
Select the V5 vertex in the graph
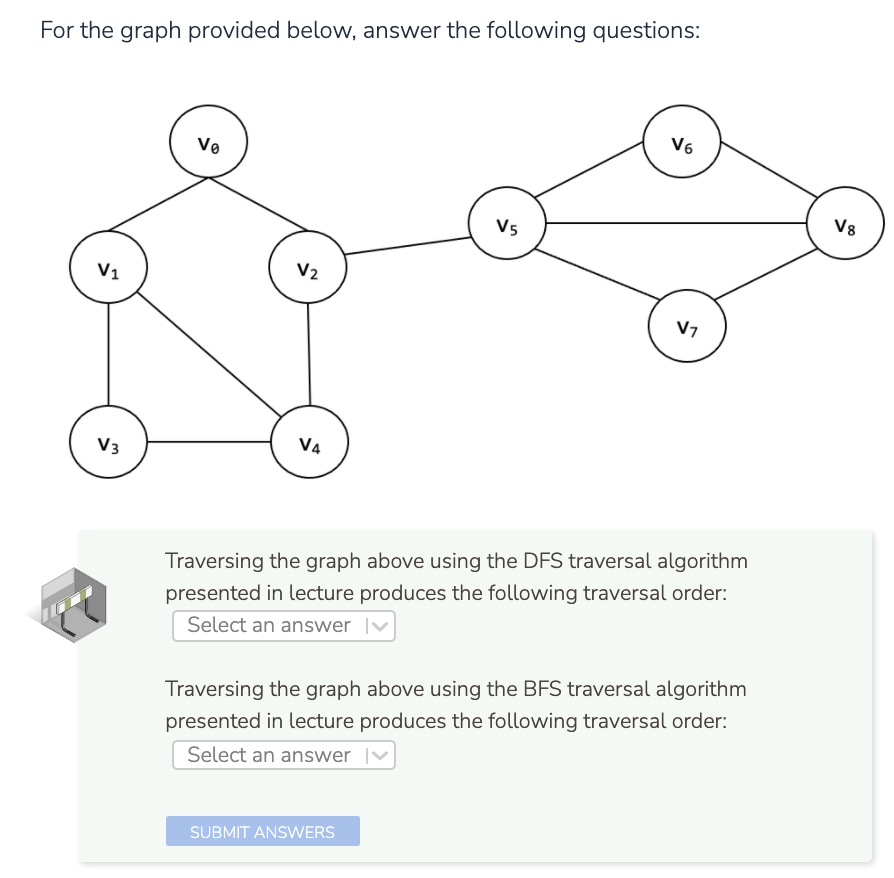[x=508, y=224]
